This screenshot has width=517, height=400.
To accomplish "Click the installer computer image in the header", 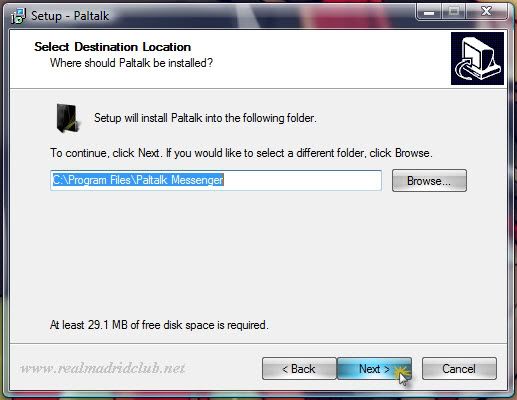I will point(477,58).
